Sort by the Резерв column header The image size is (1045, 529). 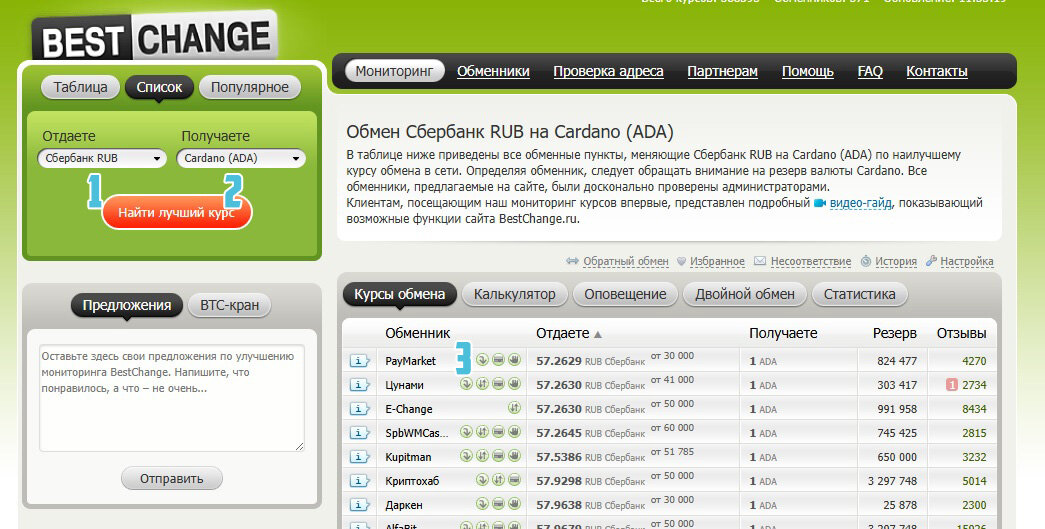pos(894,333)
